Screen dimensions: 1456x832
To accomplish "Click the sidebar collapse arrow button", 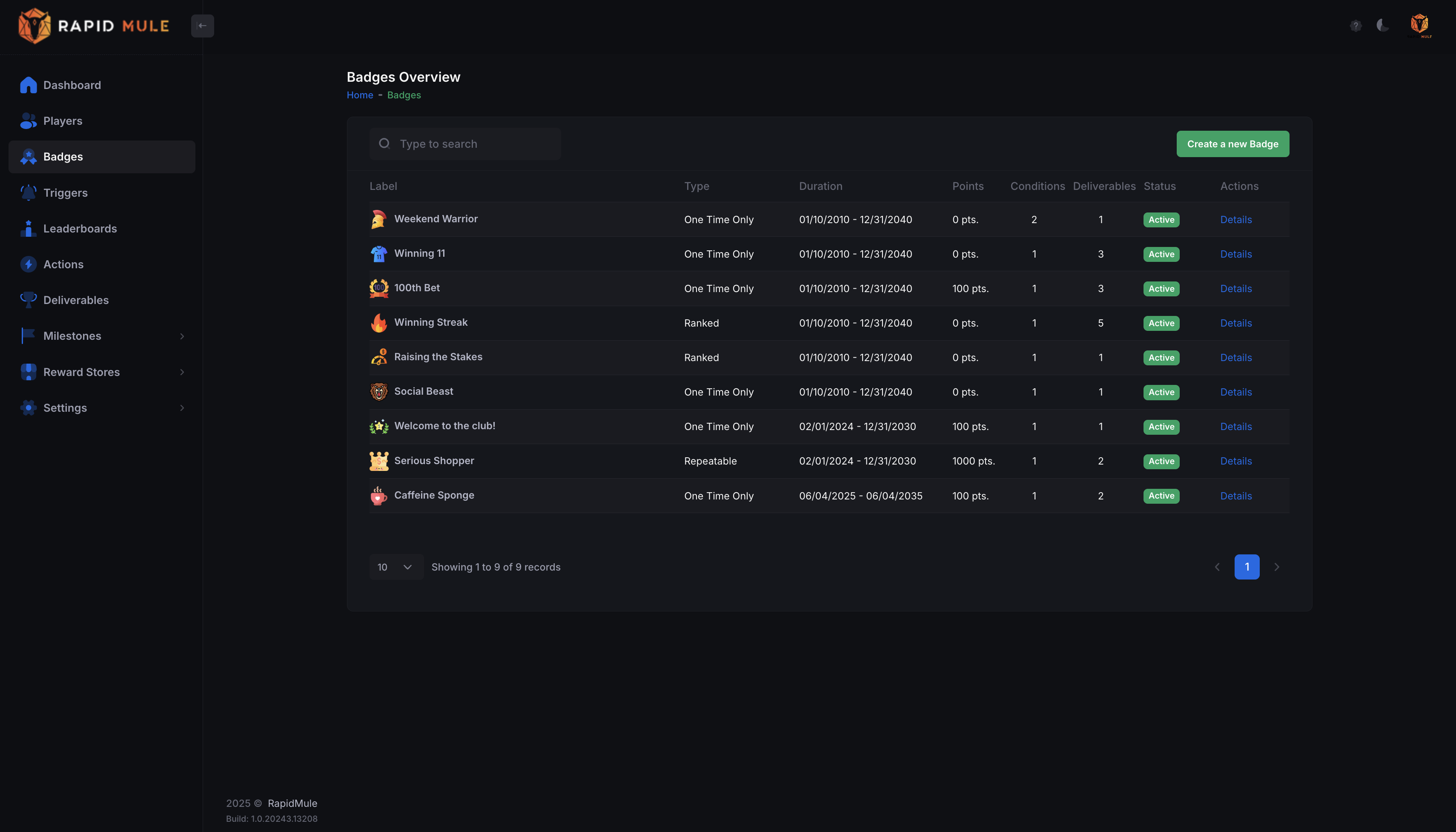I will (x=202, y=26).
